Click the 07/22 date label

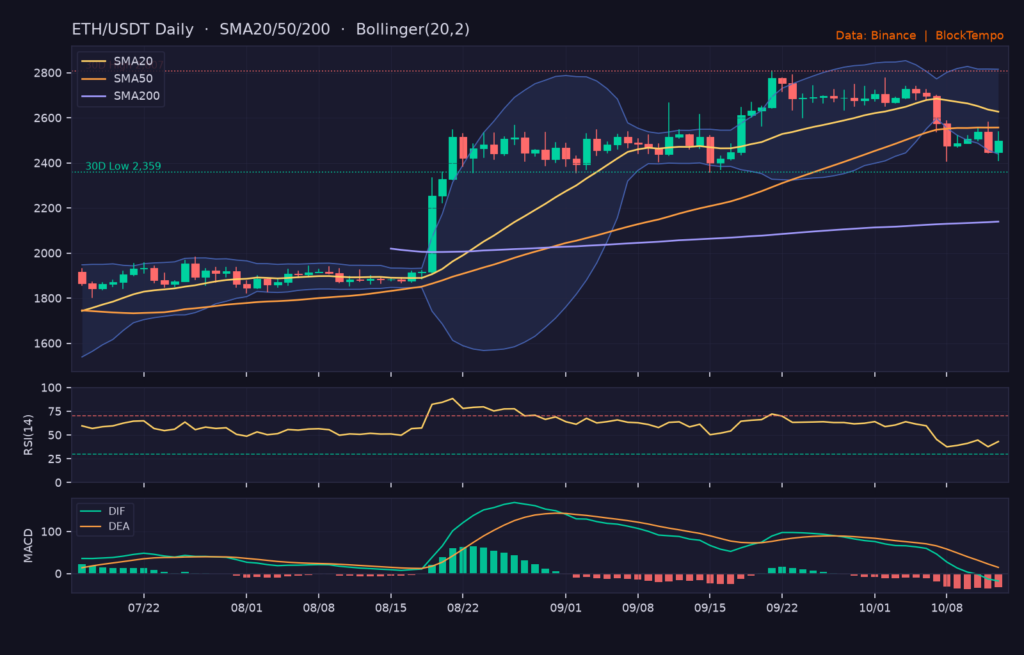click(x=144, y=608)
